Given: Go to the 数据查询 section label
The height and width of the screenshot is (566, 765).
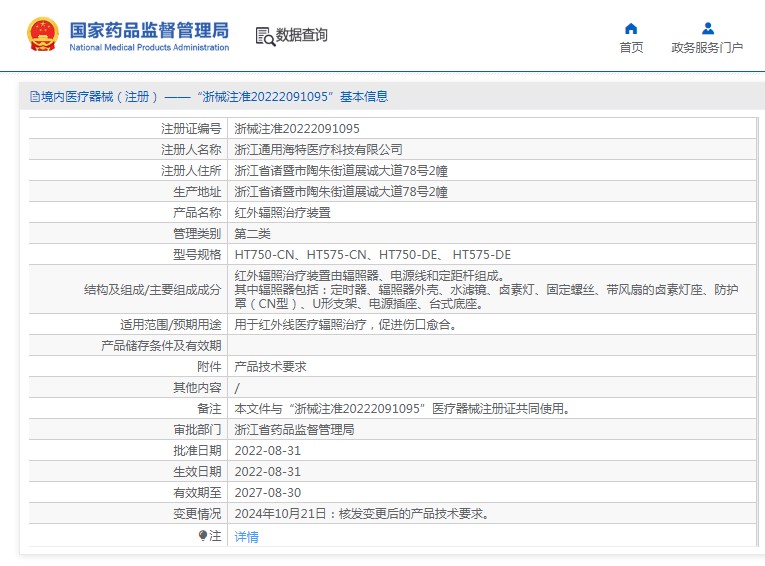Looking at the screenshot, I should click(302, 35).
